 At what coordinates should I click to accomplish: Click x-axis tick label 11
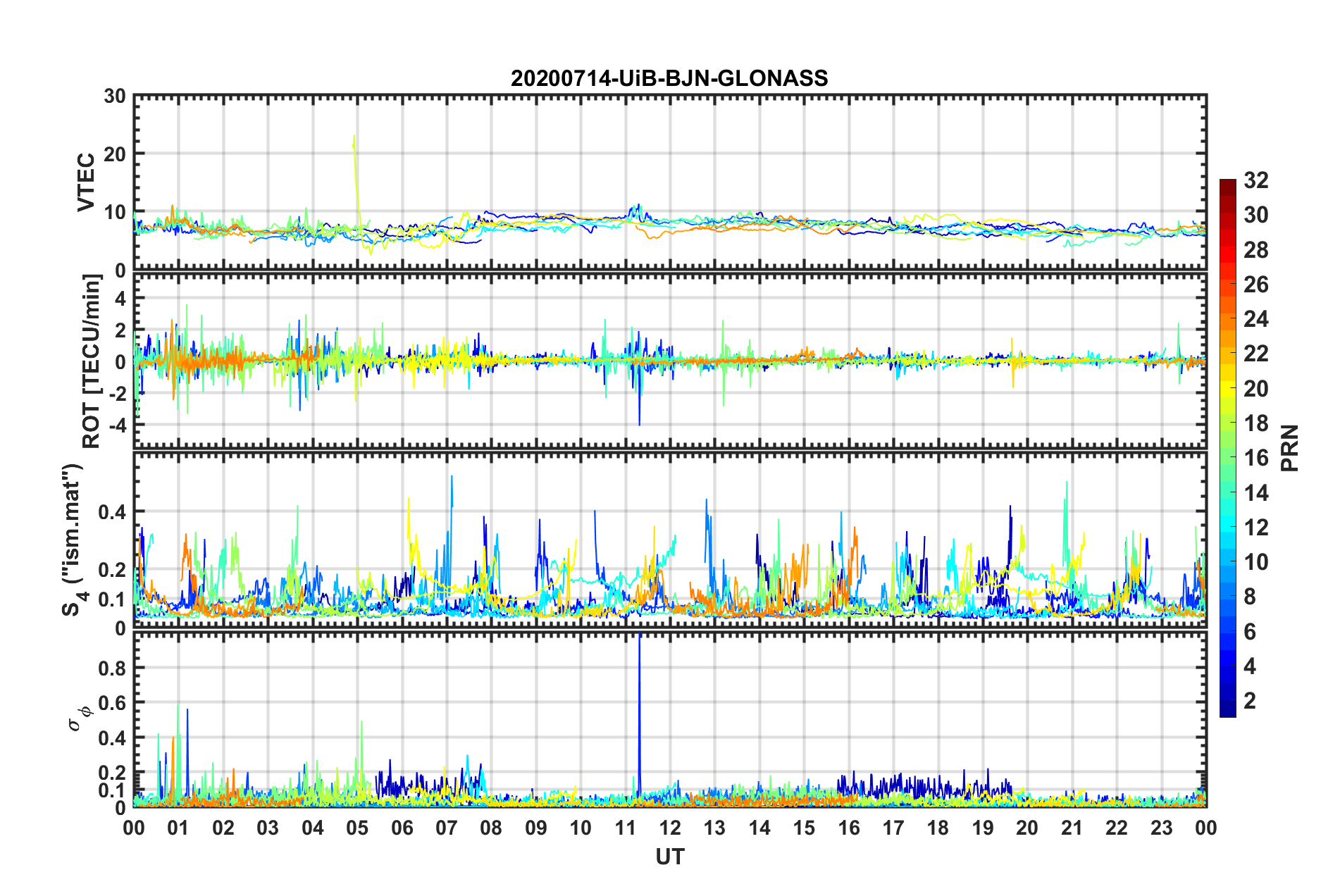626,828
